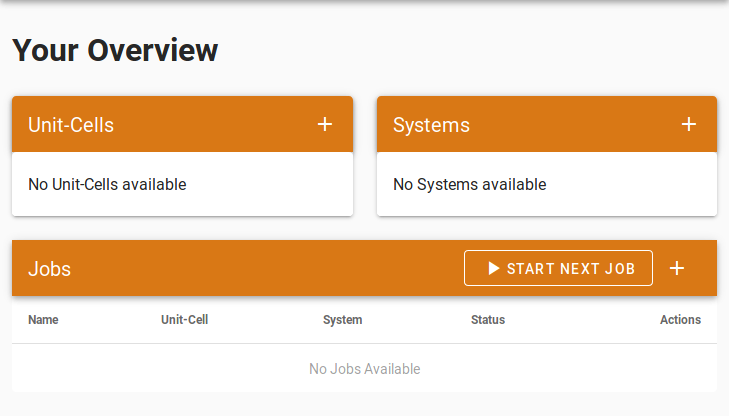The image size is (729, 416).
Task: Select the Systems card title
Action: pos(431,125)
